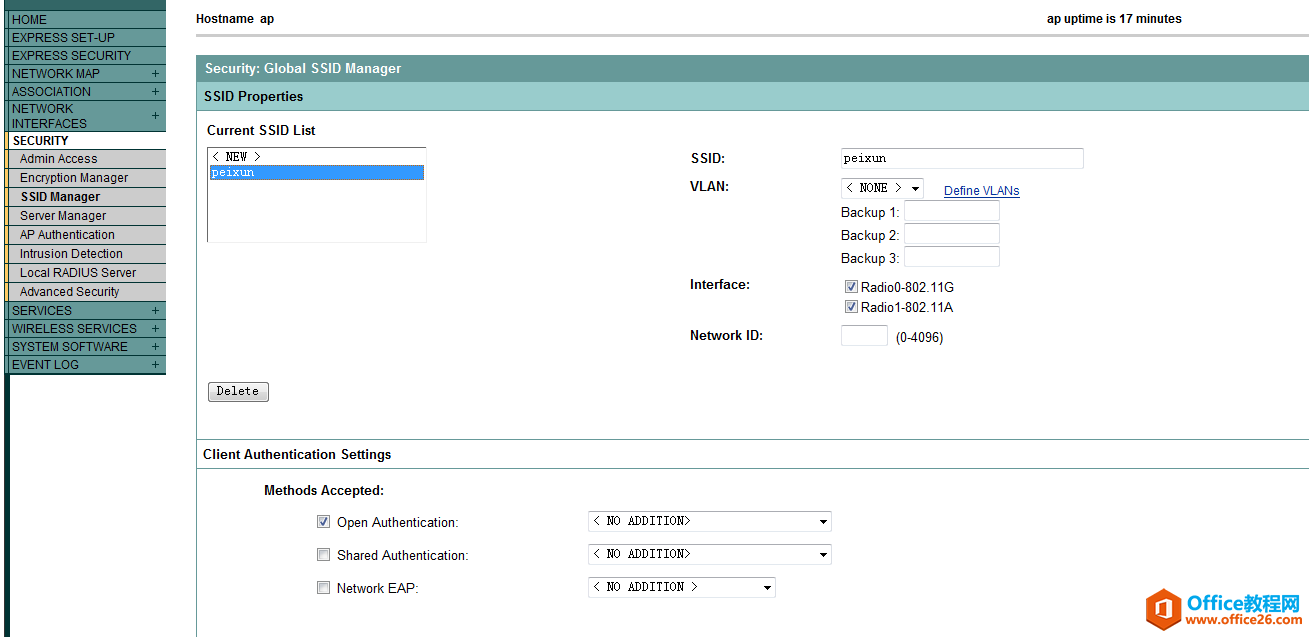The width and height of the screenshot is (1309, 637).
Task: Expand EVENT LOG plus icon
Action: tap(155, 365)
